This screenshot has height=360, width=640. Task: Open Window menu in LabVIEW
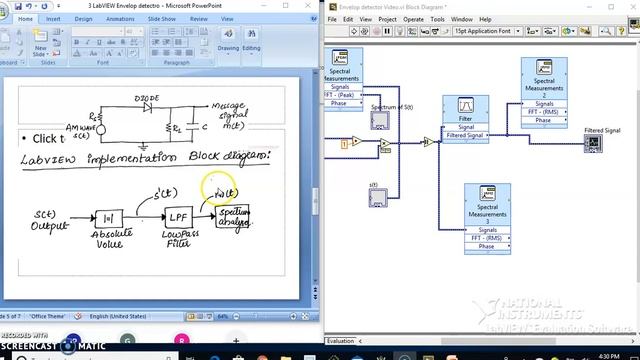[462, 19]
